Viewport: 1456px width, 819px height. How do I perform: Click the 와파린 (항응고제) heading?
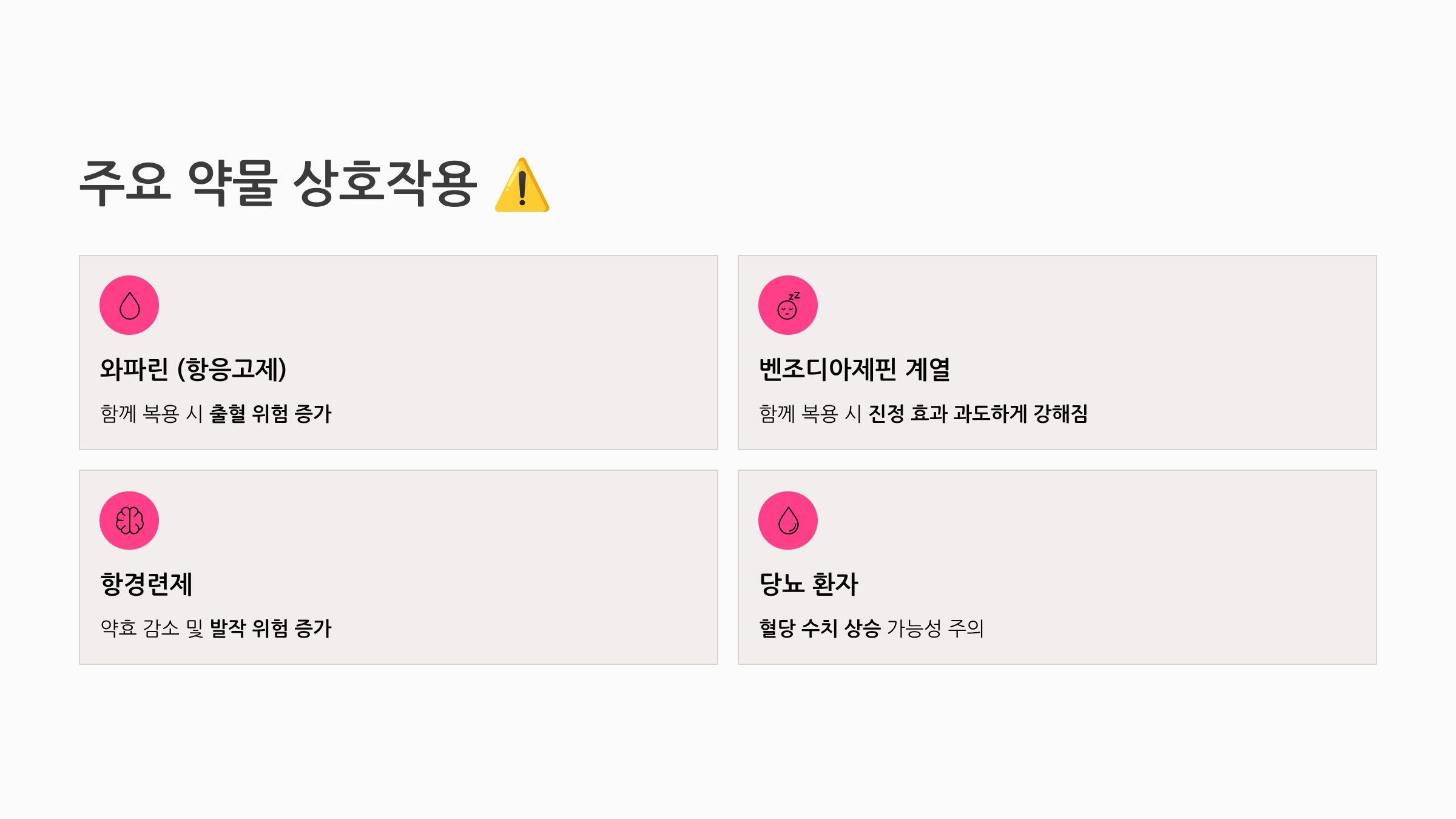[x=193, y=369]
